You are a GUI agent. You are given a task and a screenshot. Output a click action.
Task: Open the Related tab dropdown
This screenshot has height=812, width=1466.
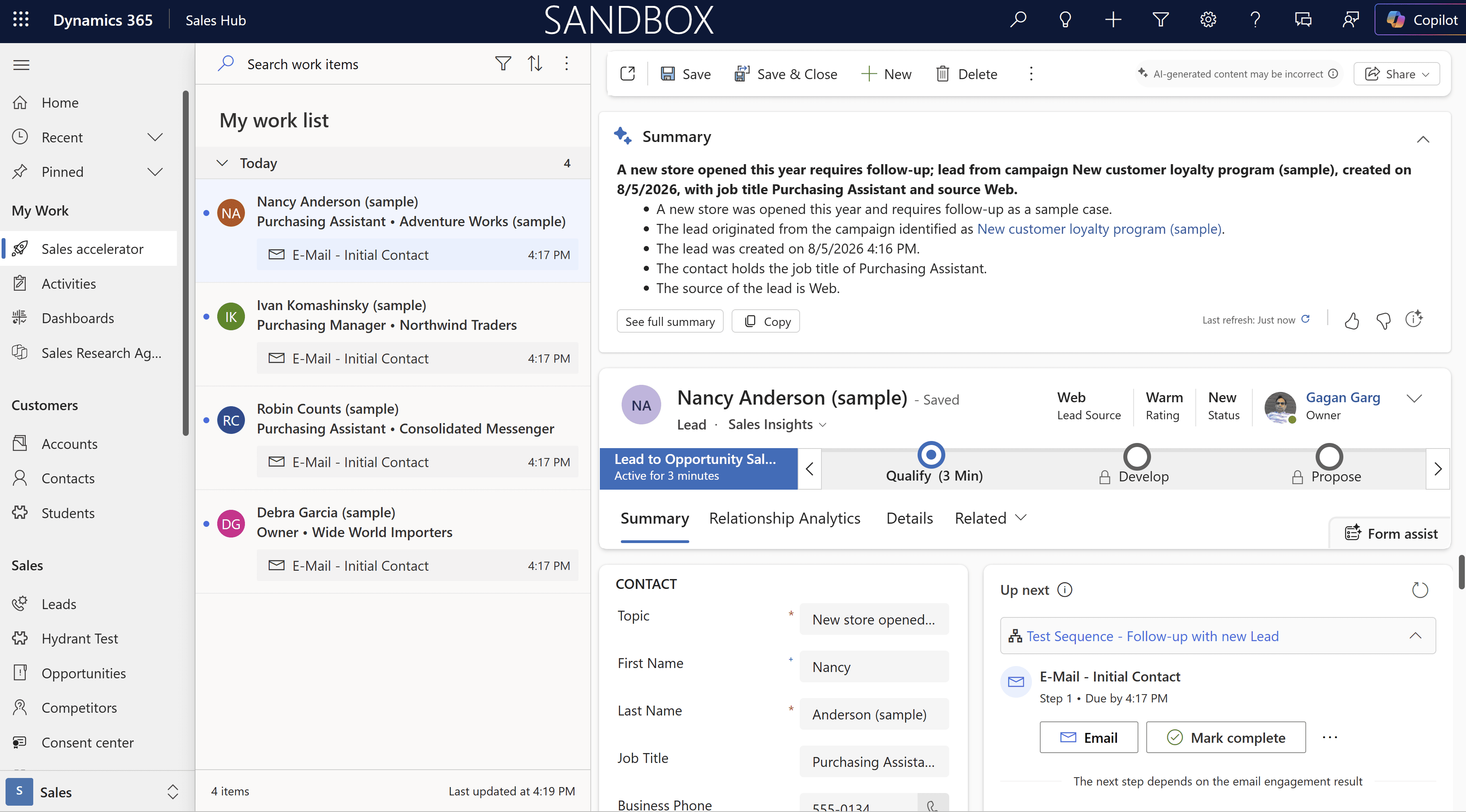(x=991, y=519)
